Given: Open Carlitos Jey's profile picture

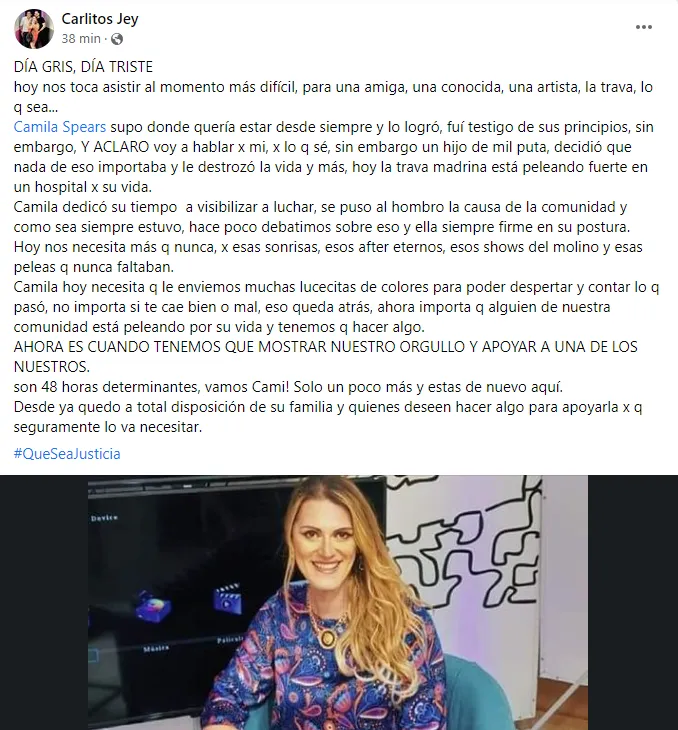Looking at the screenshot, I should point(34,29).
